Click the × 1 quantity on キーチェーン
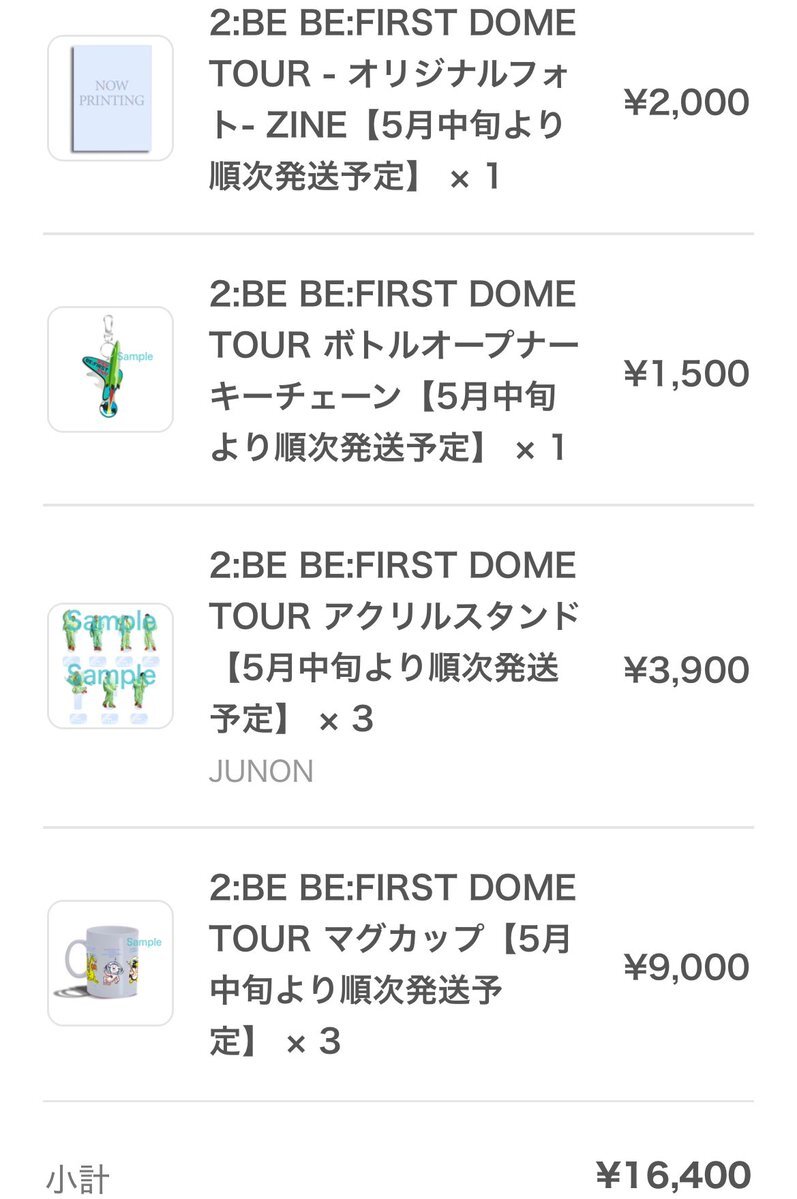Viewport: 797px width, 1199px height. (x=541, y=448)
